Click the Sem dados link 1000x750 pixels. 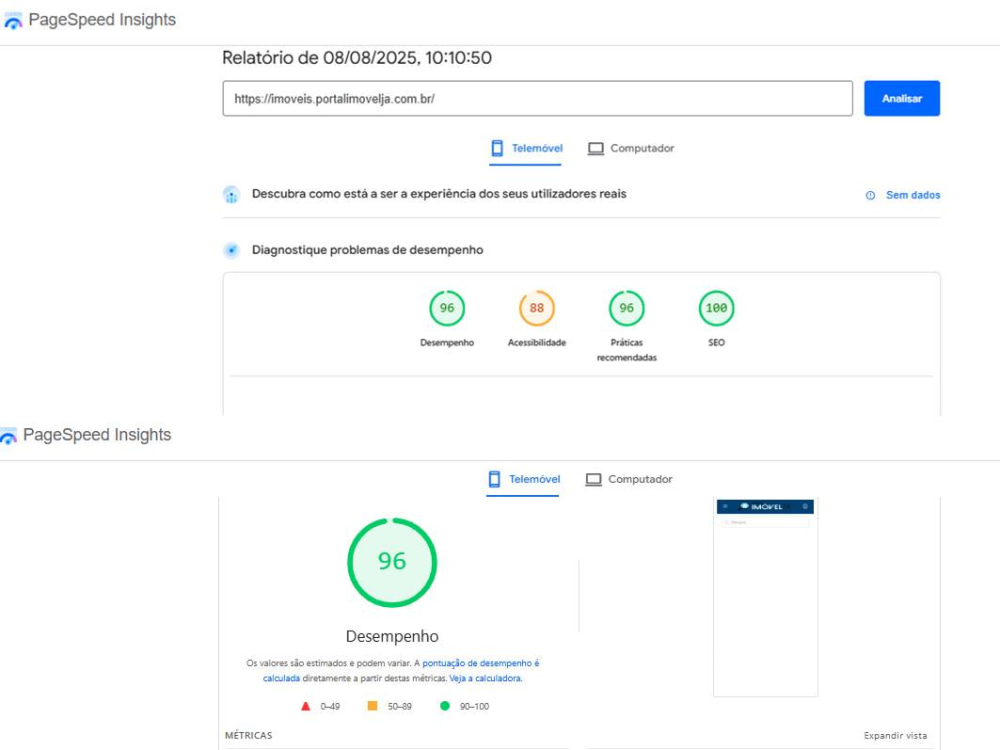(x=913, y=195)
